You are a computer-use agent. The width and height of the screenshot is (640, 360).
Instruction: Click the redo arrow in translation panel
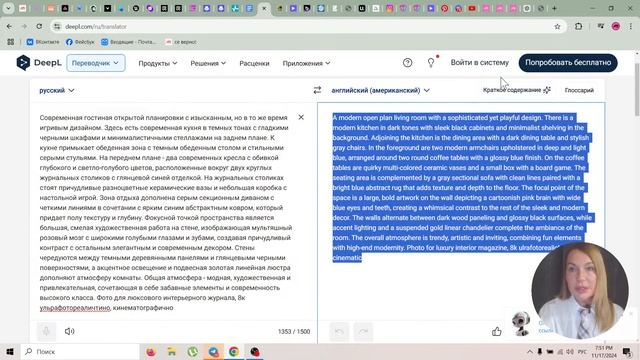click(x=363, y=331)
